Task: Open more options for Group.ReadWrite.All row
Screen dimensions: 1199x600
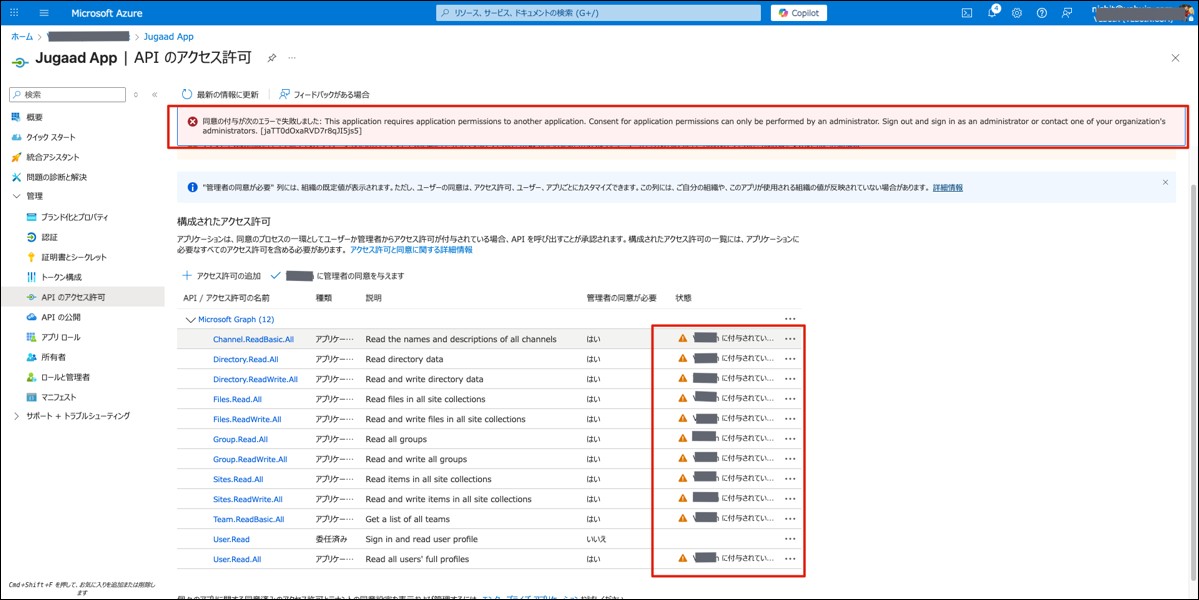Action: [x=790, y=459]
